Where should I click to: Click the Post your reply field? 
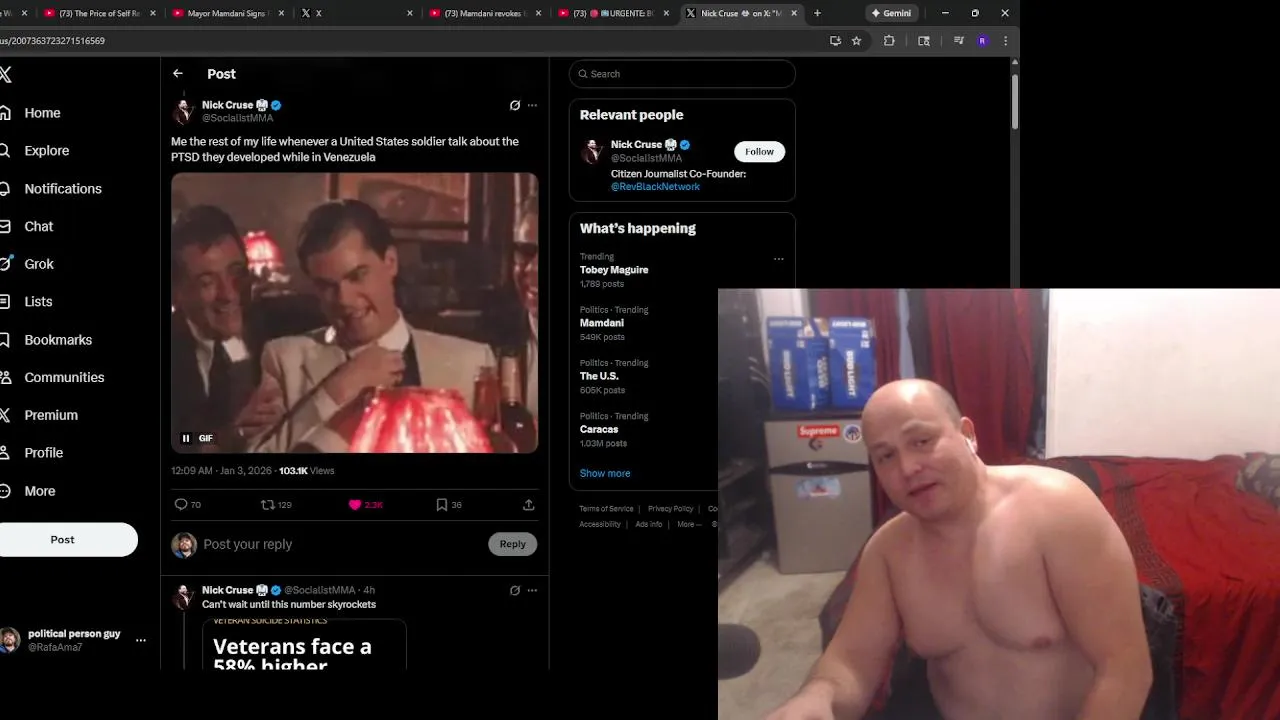[x=340, y=544]
